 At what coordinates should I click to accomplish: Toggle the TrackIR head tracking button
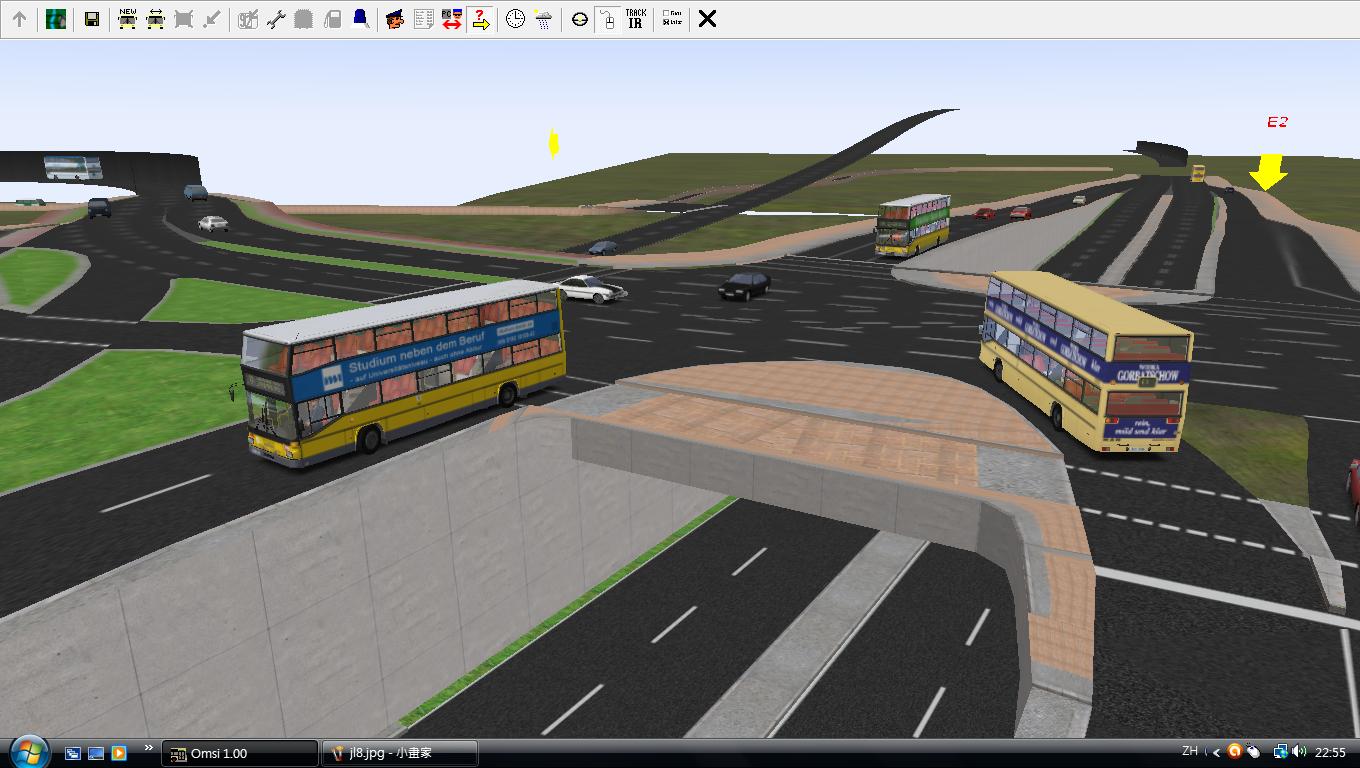635,19
